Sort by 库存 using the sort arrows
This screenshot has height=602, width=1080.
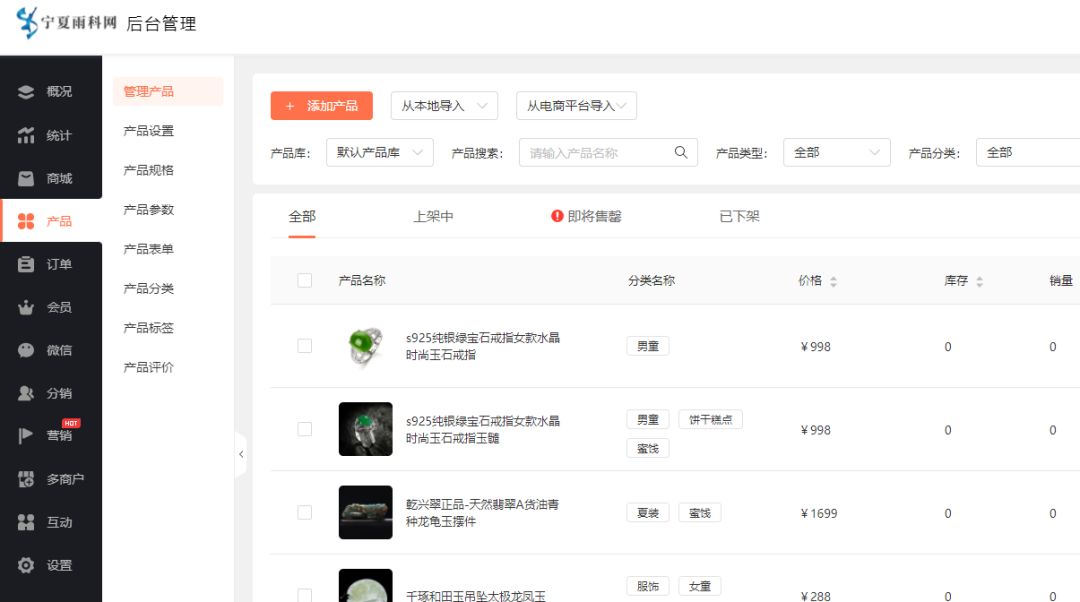(x=979, y=281)
